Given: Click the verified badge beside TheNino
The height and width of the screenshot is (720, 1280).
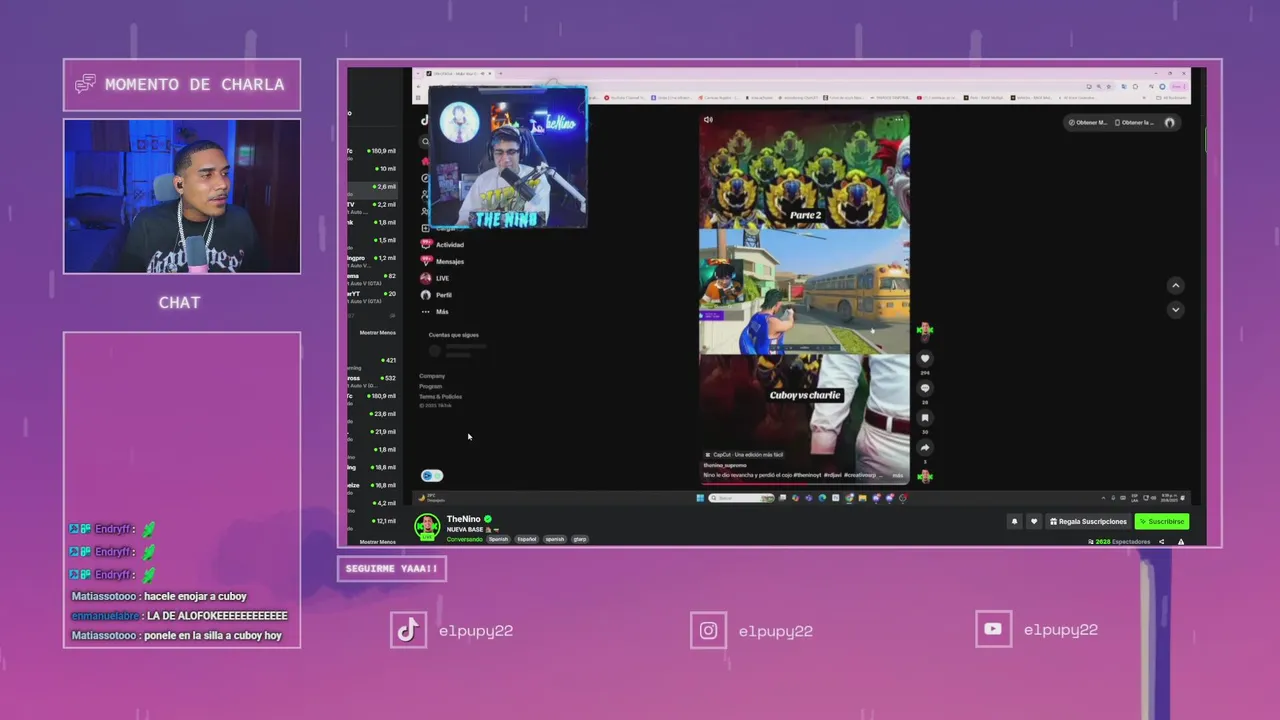Looking at the screenshot, I should click(x=488, y=519).
